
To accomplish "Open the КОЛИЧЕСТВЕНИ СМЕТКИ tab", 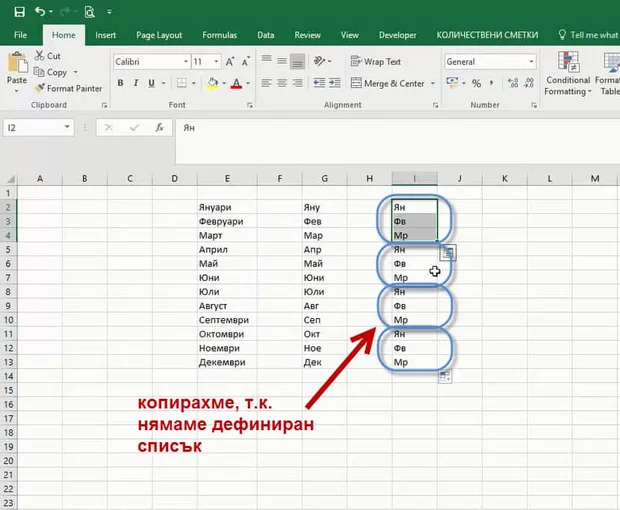I will [487, 35].
